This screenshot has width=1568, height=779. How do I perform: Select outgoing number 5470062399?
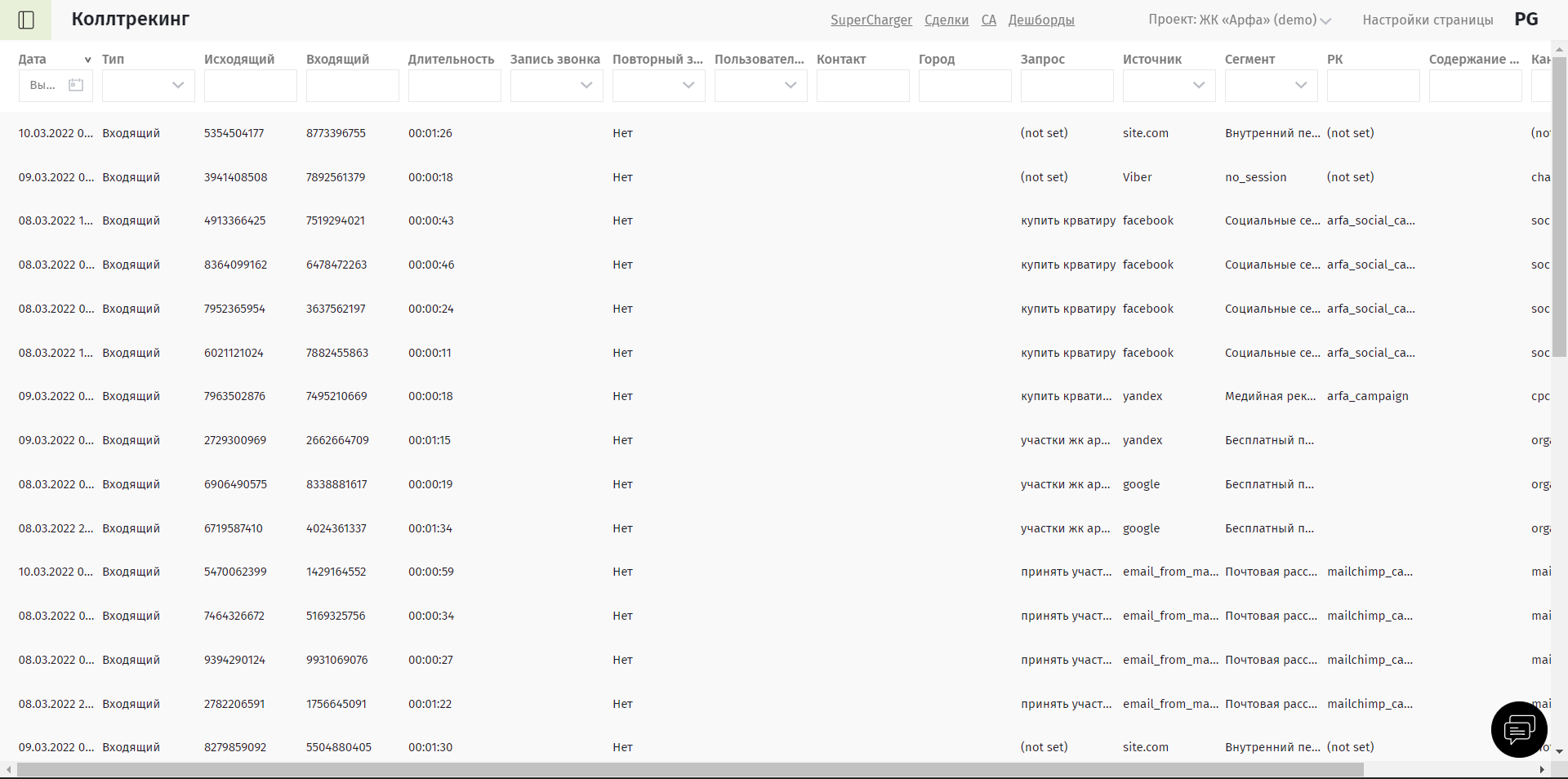[235, 572]
